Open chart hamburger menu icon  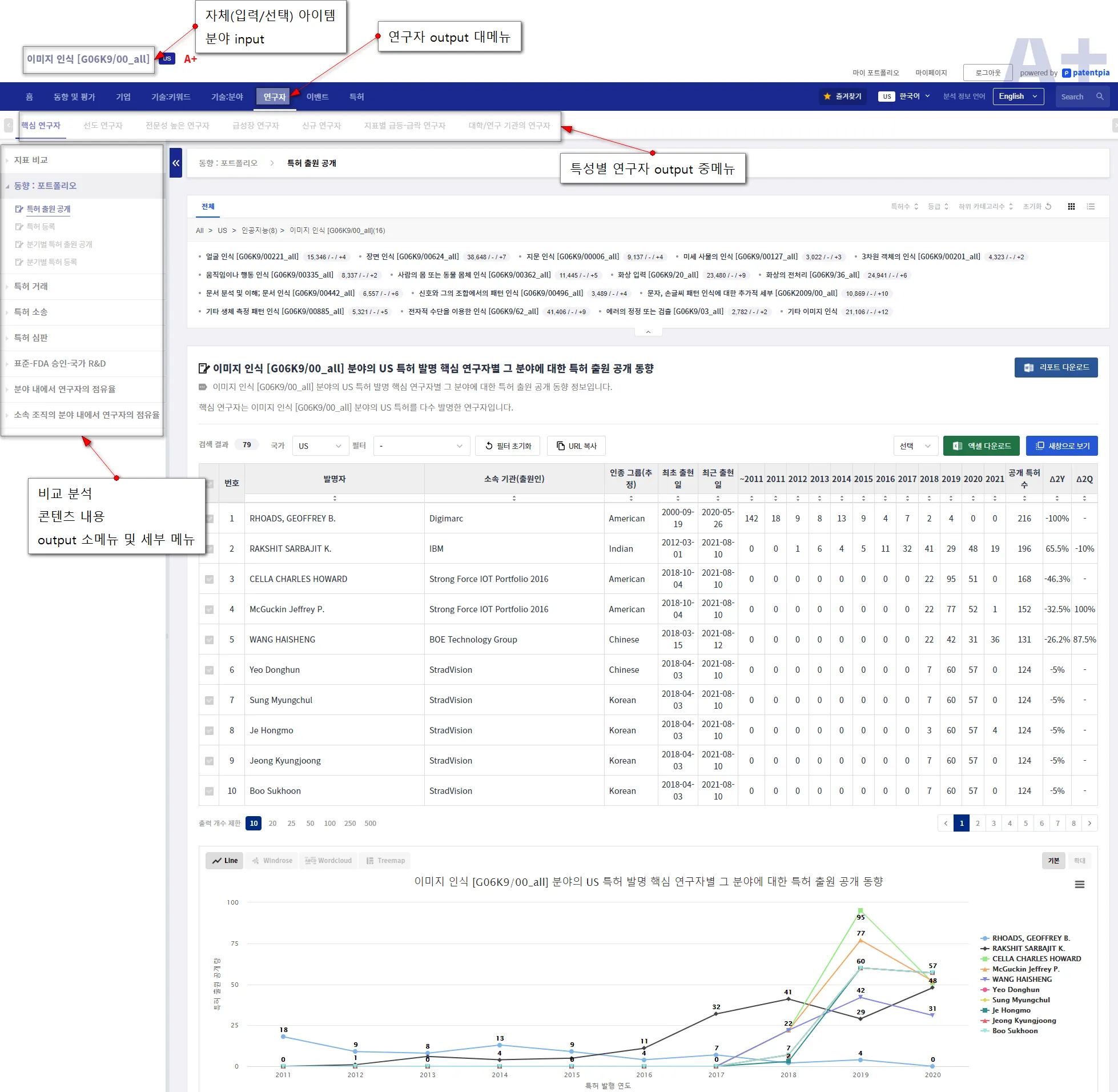coord(1079,884)
